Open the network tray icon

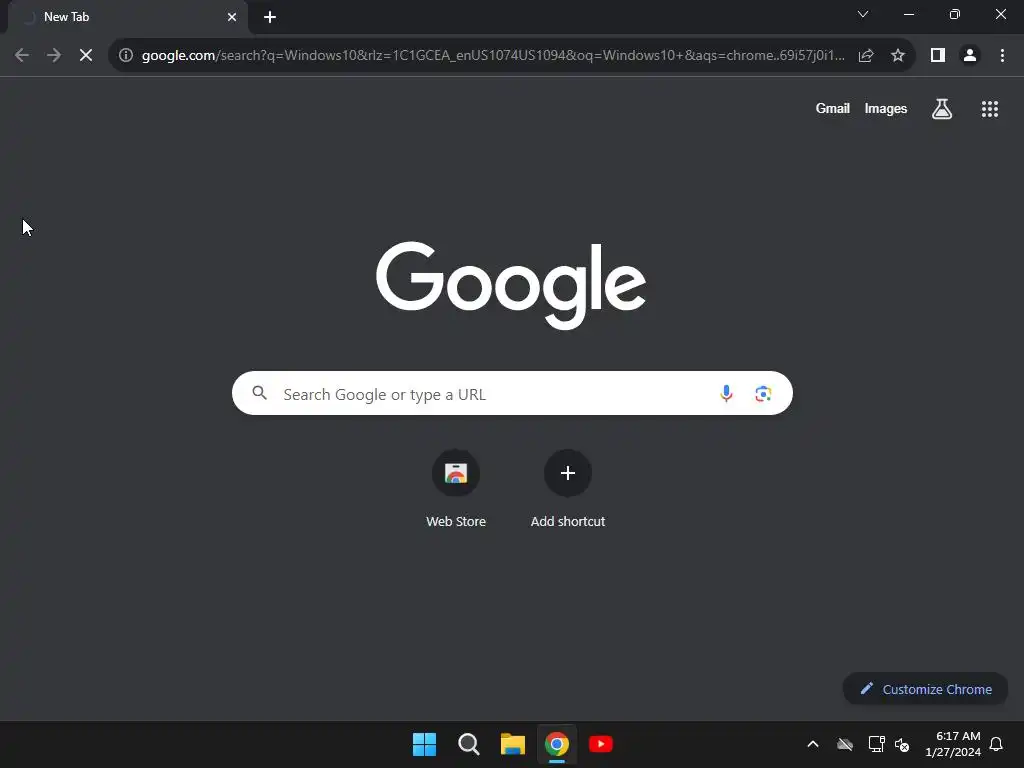(x=876, y=744)
